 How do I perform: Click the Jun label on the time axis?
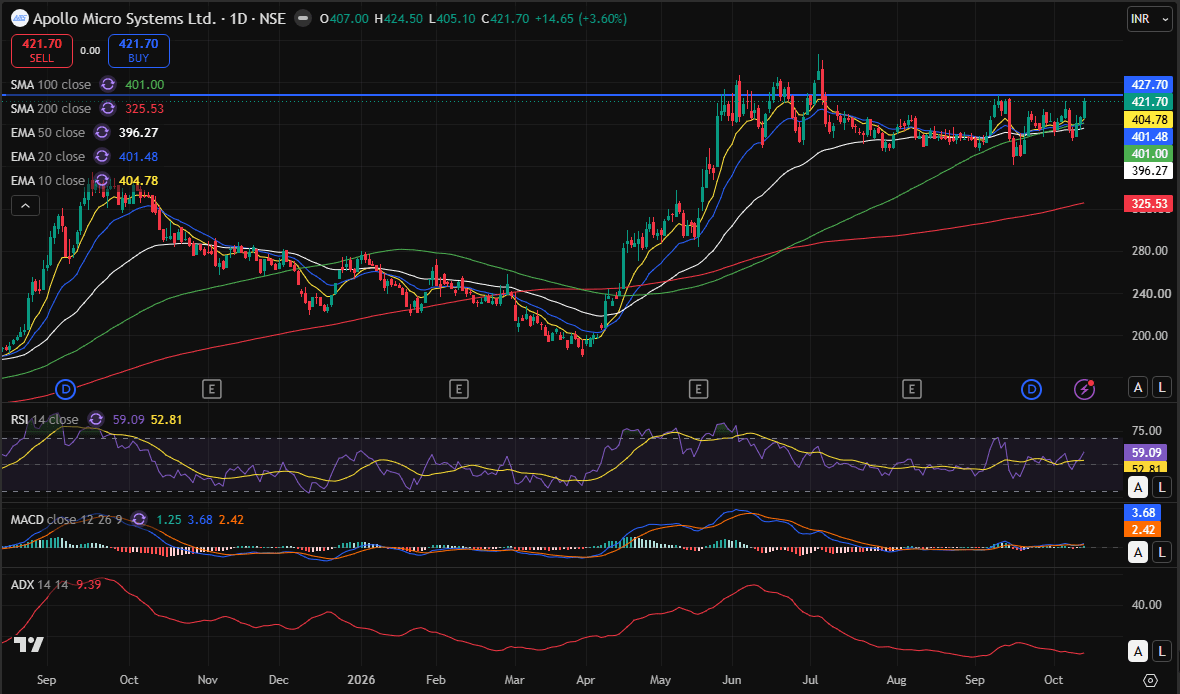731,680
